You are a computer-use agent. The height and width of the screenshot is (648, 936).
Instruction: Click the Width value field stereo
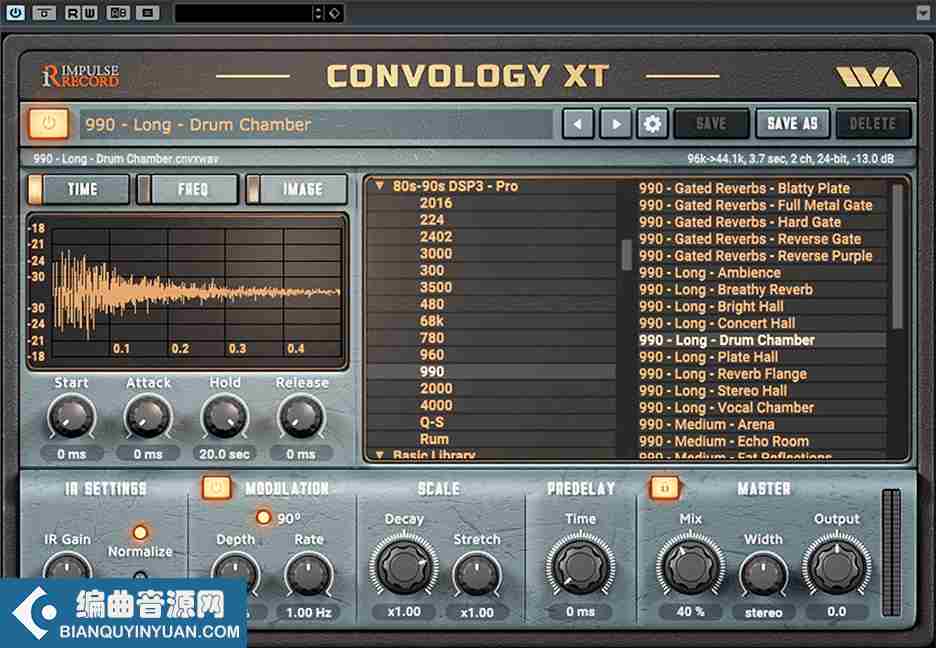click(763, 612)
